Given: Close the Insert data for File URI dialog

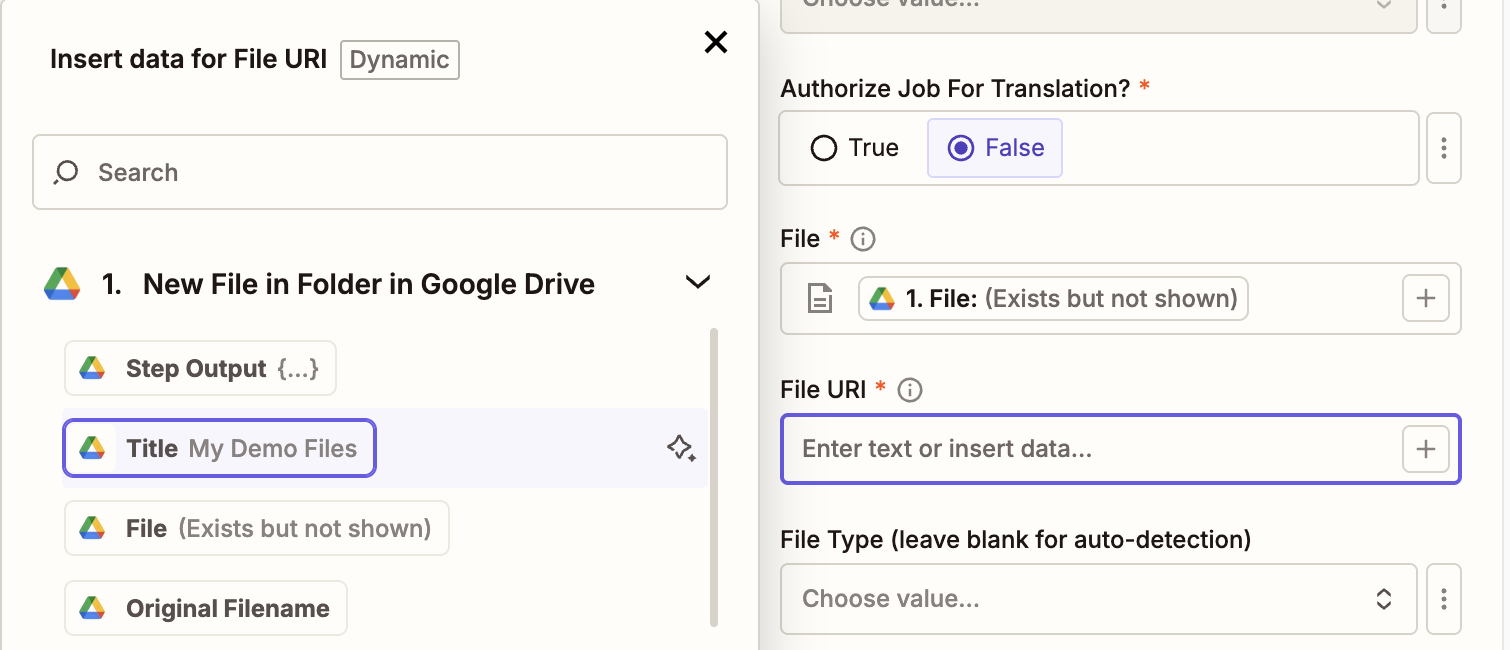Looking at the screenshot, I should [x=715, y=42].
